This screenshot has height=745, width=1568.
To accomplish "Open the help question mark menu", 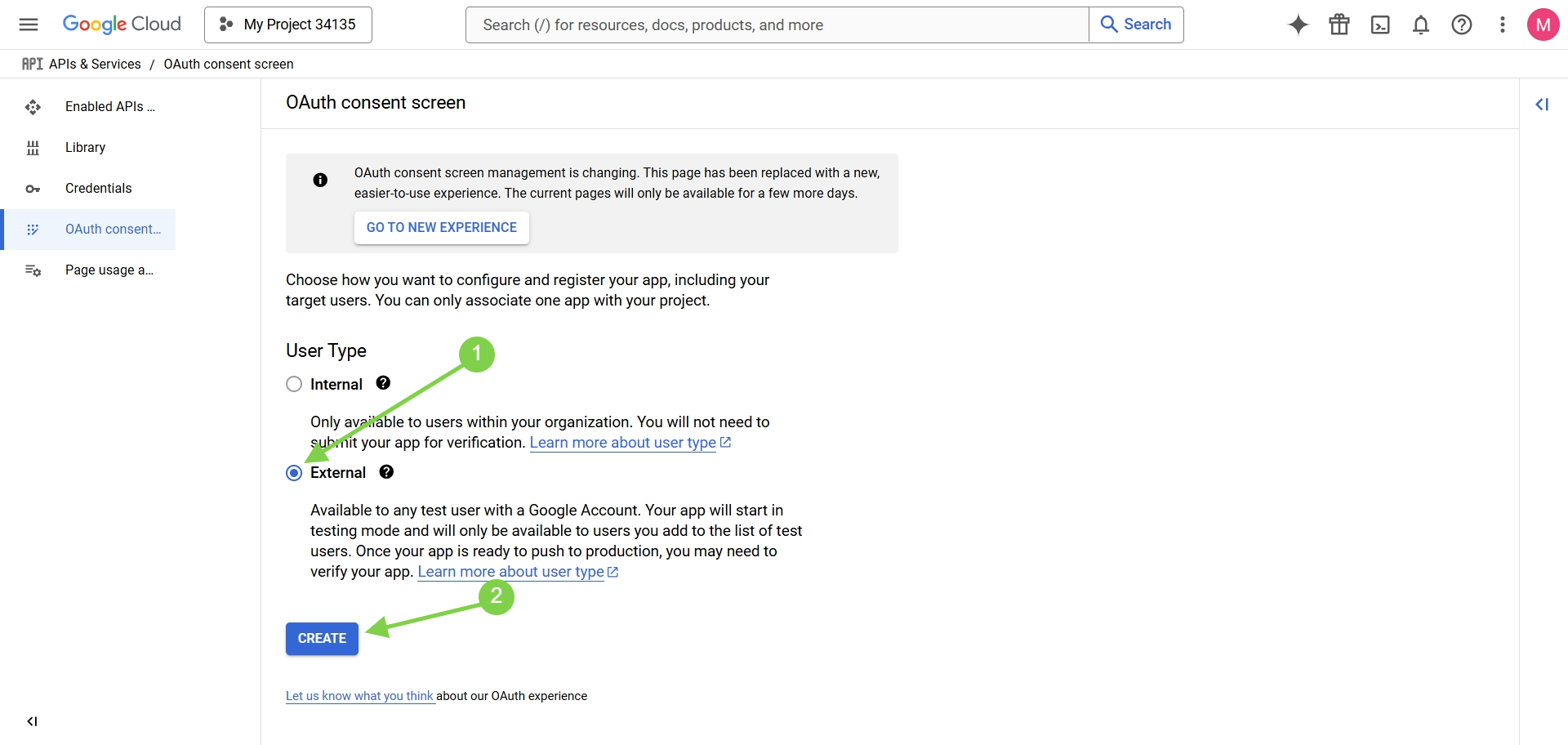I will 1462,25.
